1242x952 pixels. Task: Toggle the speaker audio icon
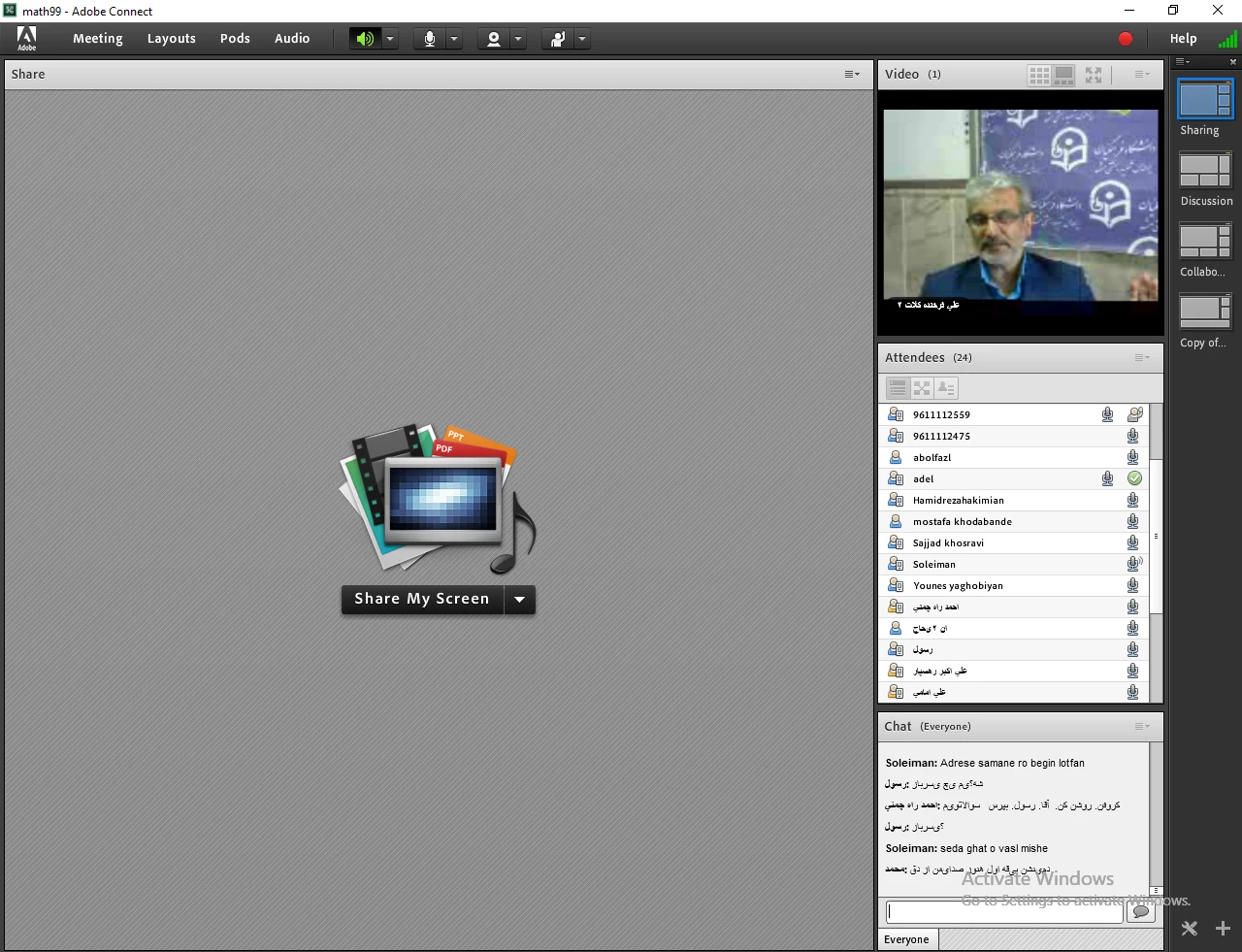tap(365, 39)
